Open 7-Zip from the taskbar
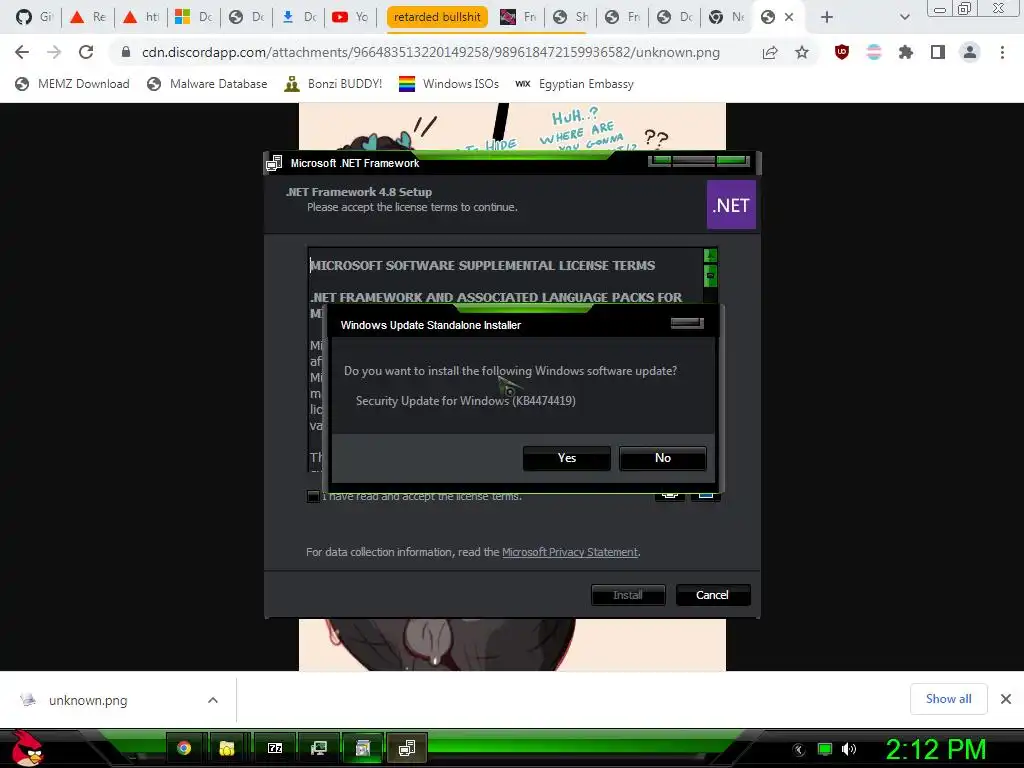 click(x=275, y=748)
